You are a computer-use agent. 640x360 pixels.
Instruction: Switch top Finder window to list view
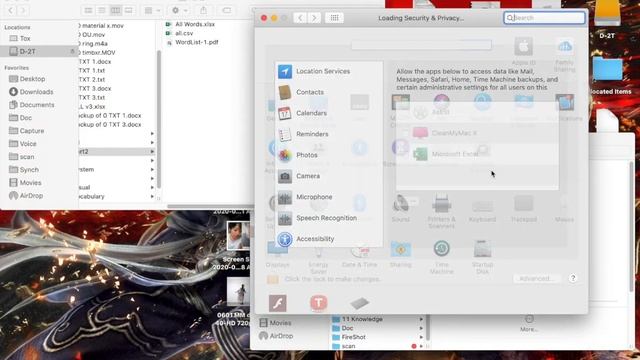click(102, 10)
